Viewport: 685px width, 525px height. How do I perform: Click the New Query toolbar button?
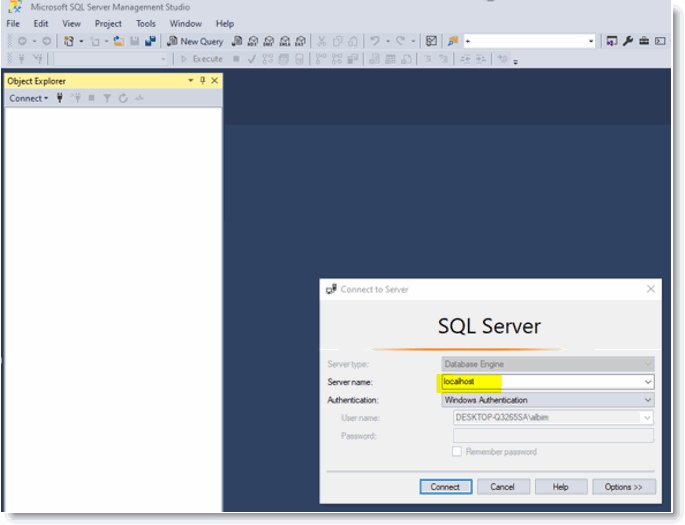point(195,41)
